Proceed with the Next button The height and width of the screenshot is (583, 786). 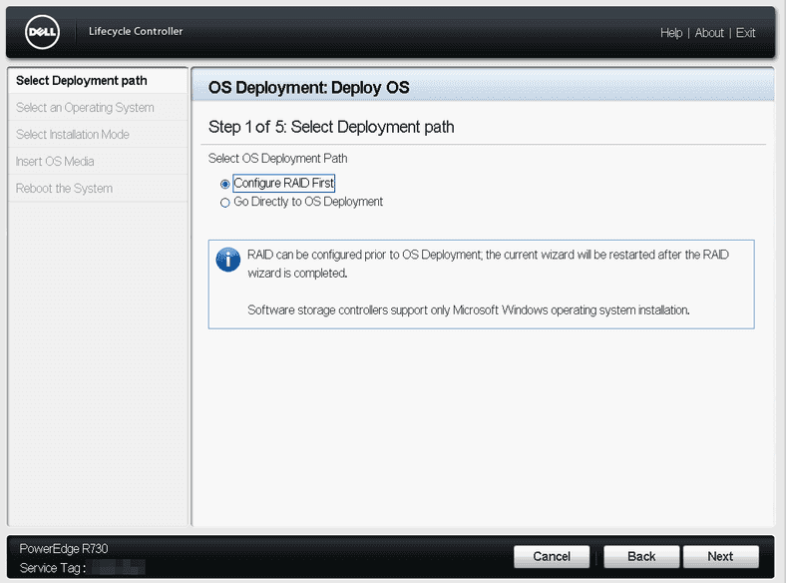pos(720,557)
